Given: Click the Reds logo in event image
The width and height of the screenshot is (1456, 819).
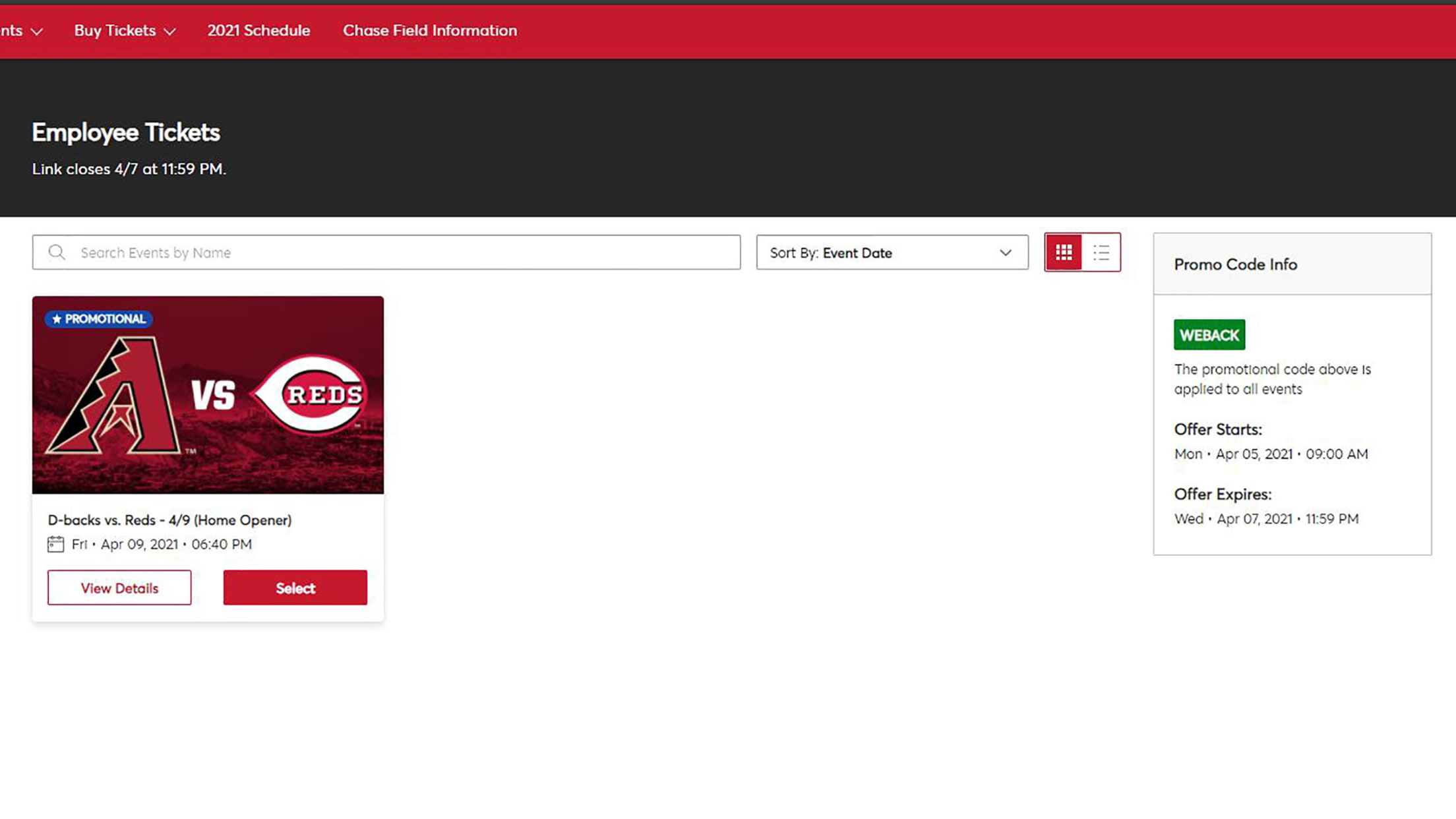Looking at the screenshot, I should pos(311,394).
